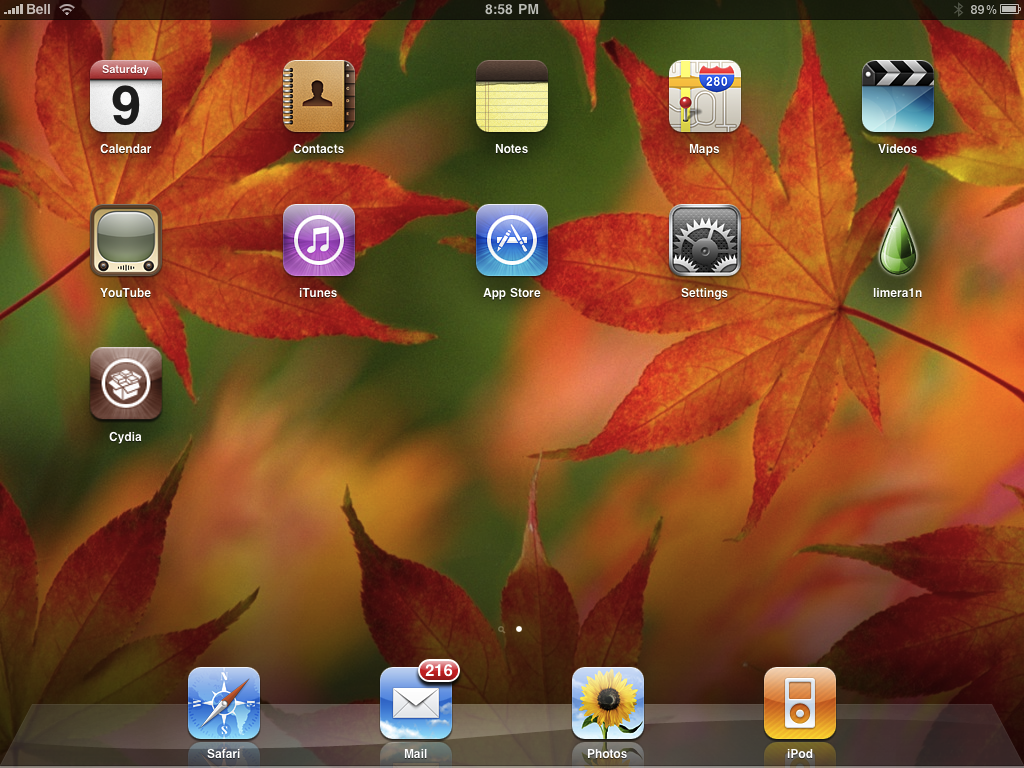Open the Cydia app
Viewport: 1024px width, 768px height.
[125, 384]
